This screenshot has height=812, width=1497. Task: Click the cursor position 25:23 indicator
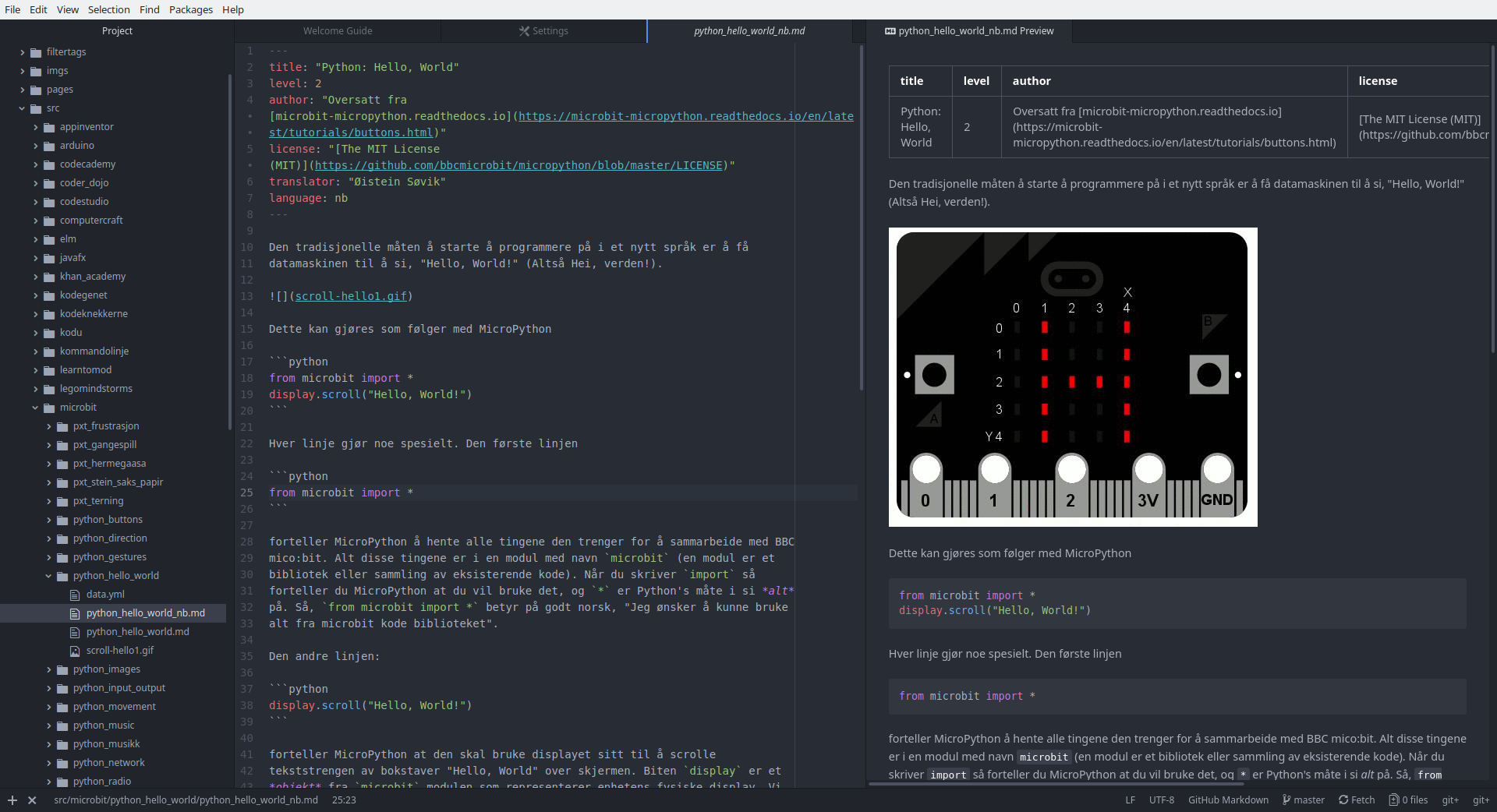[344, 800]
